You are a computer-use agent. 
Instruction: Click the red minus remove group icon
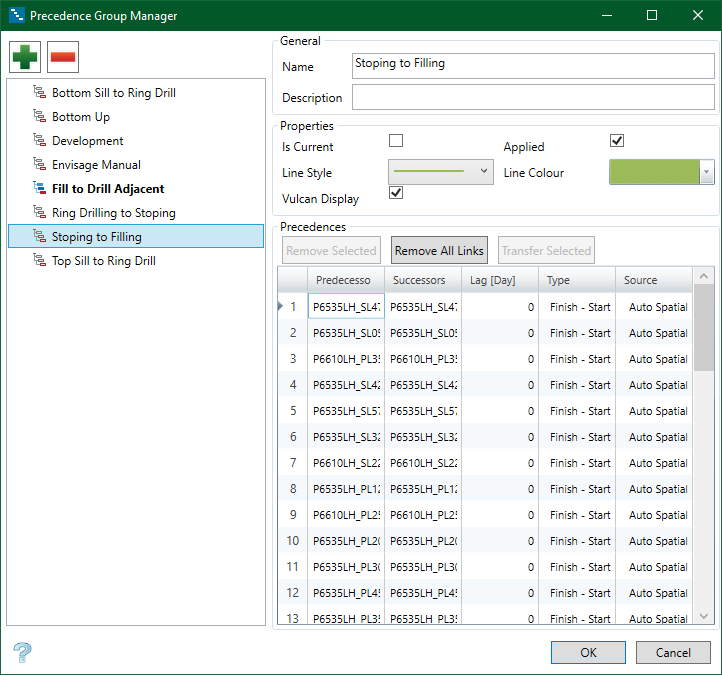(x=62, y=57)
